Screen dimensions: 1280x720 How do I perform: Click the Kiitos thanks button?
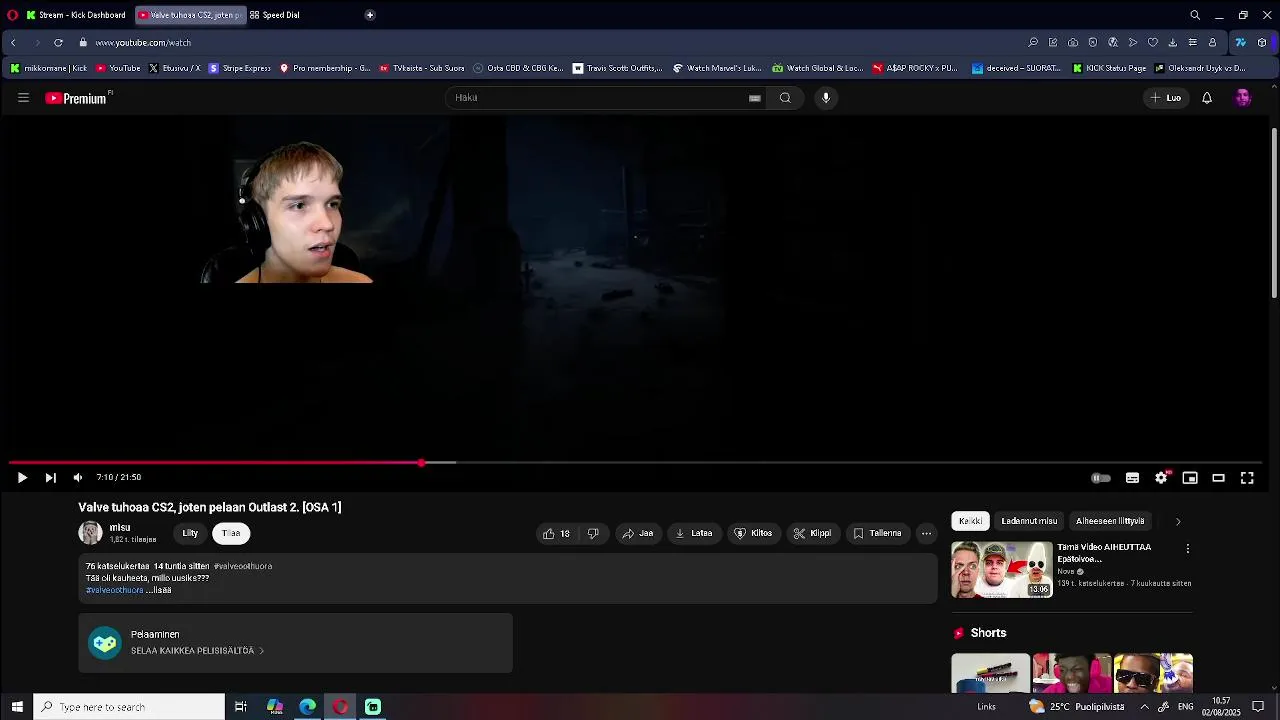click(753, 534)
